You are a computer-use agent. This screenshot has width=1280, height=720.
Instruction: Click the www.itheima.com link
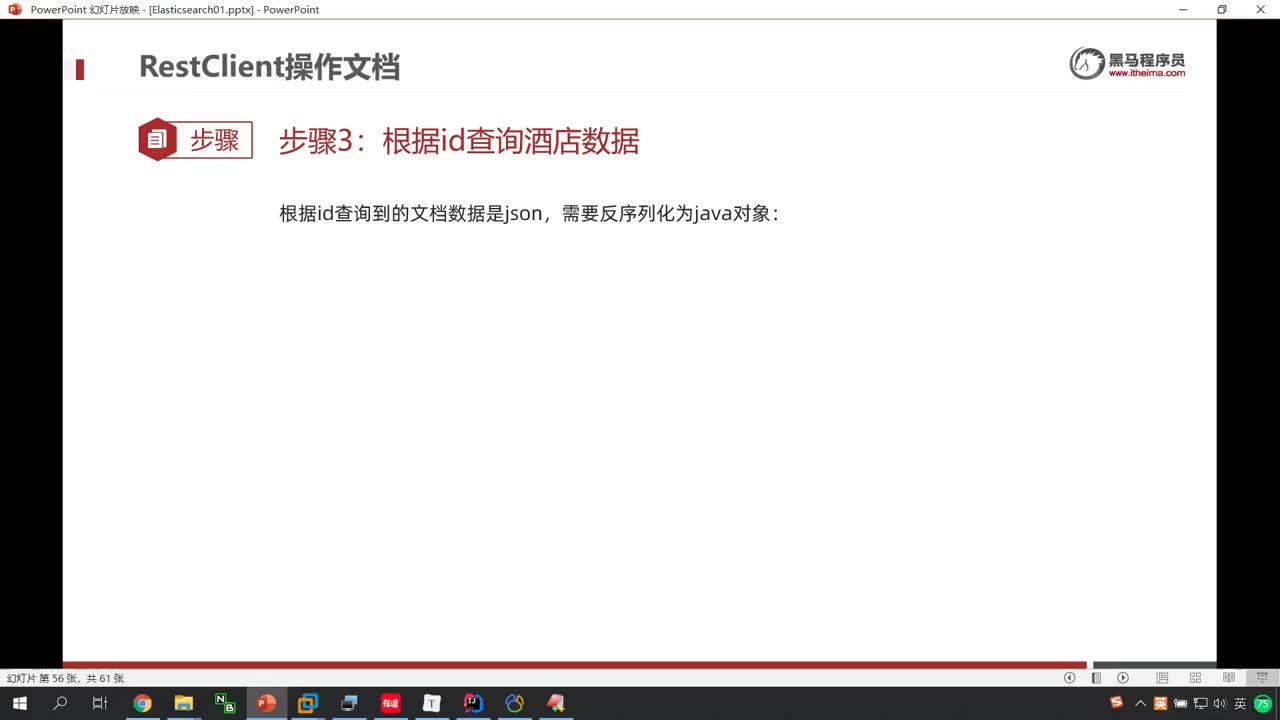tap(1146, 73)
